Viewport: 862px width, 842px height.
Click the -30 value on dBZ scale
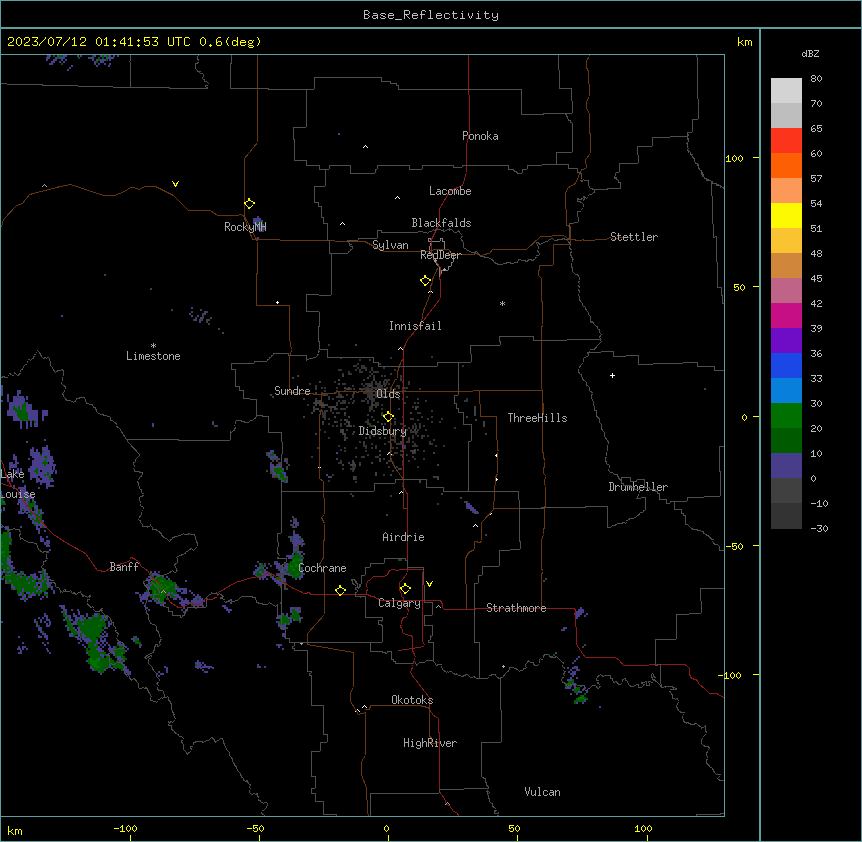(x=819, y=528)
